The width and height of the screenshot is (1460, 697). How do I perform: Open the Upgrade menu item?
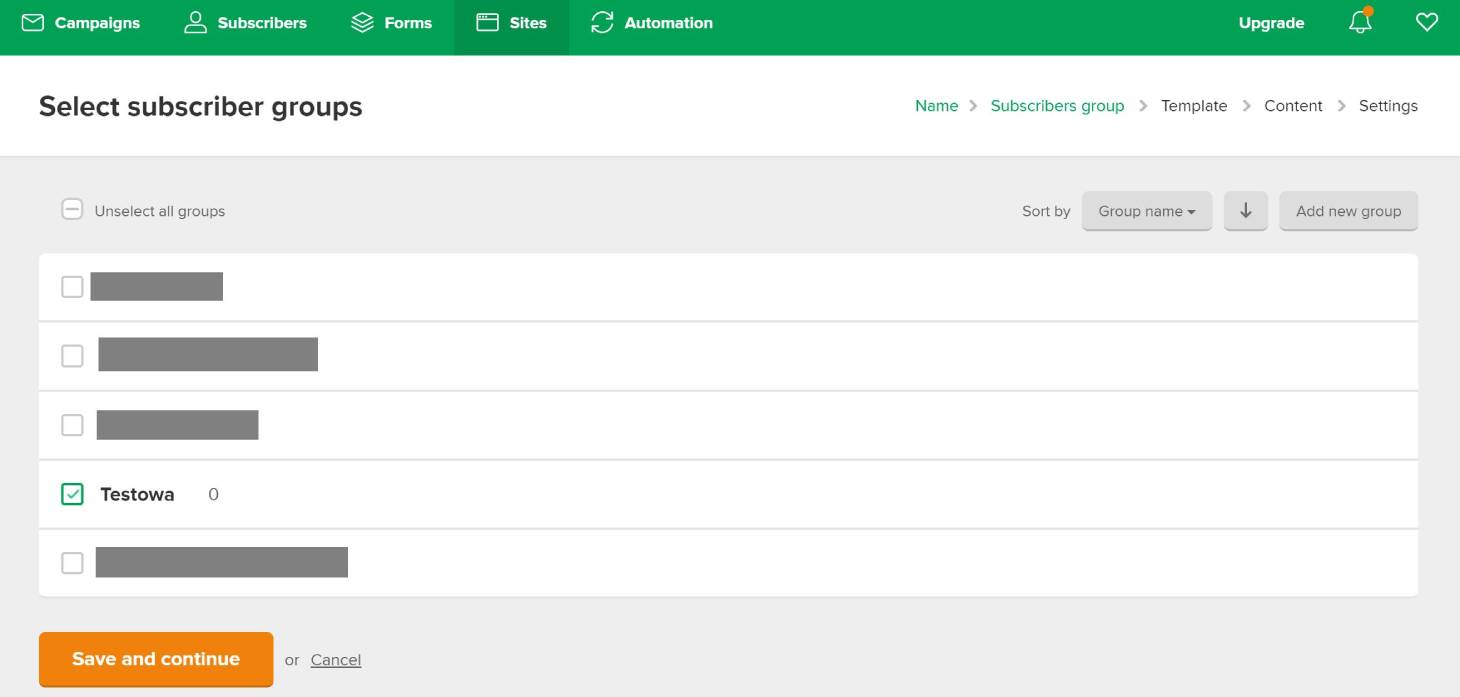pyautogui.click(x=1271, y=23)
